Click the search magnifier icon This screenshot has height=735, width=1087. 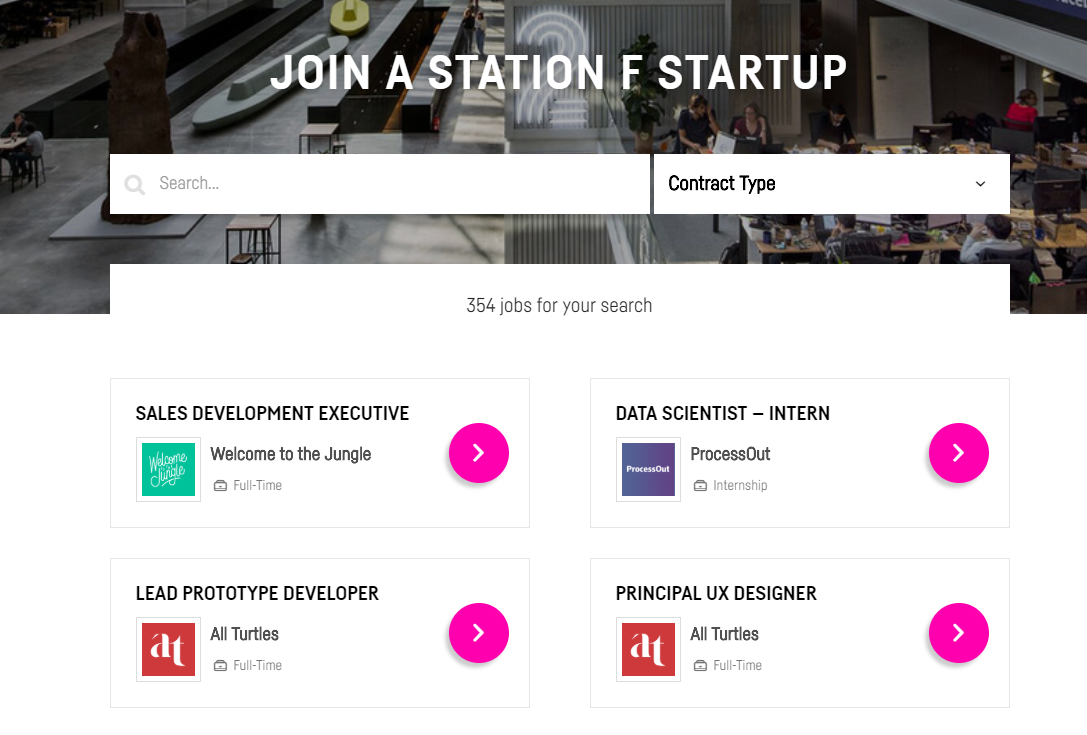[134, 184]
